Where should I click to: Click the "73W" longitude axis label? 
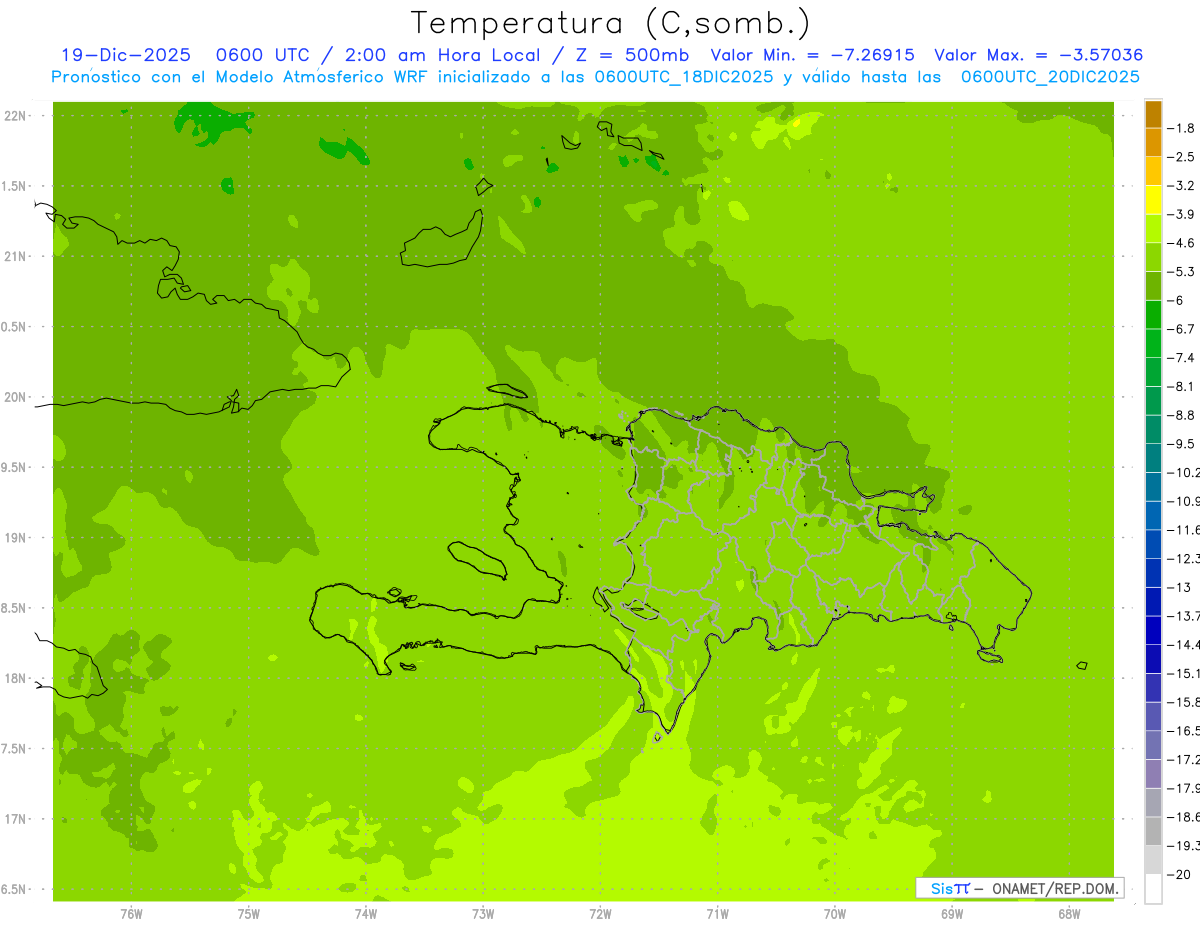click(483, 914)
